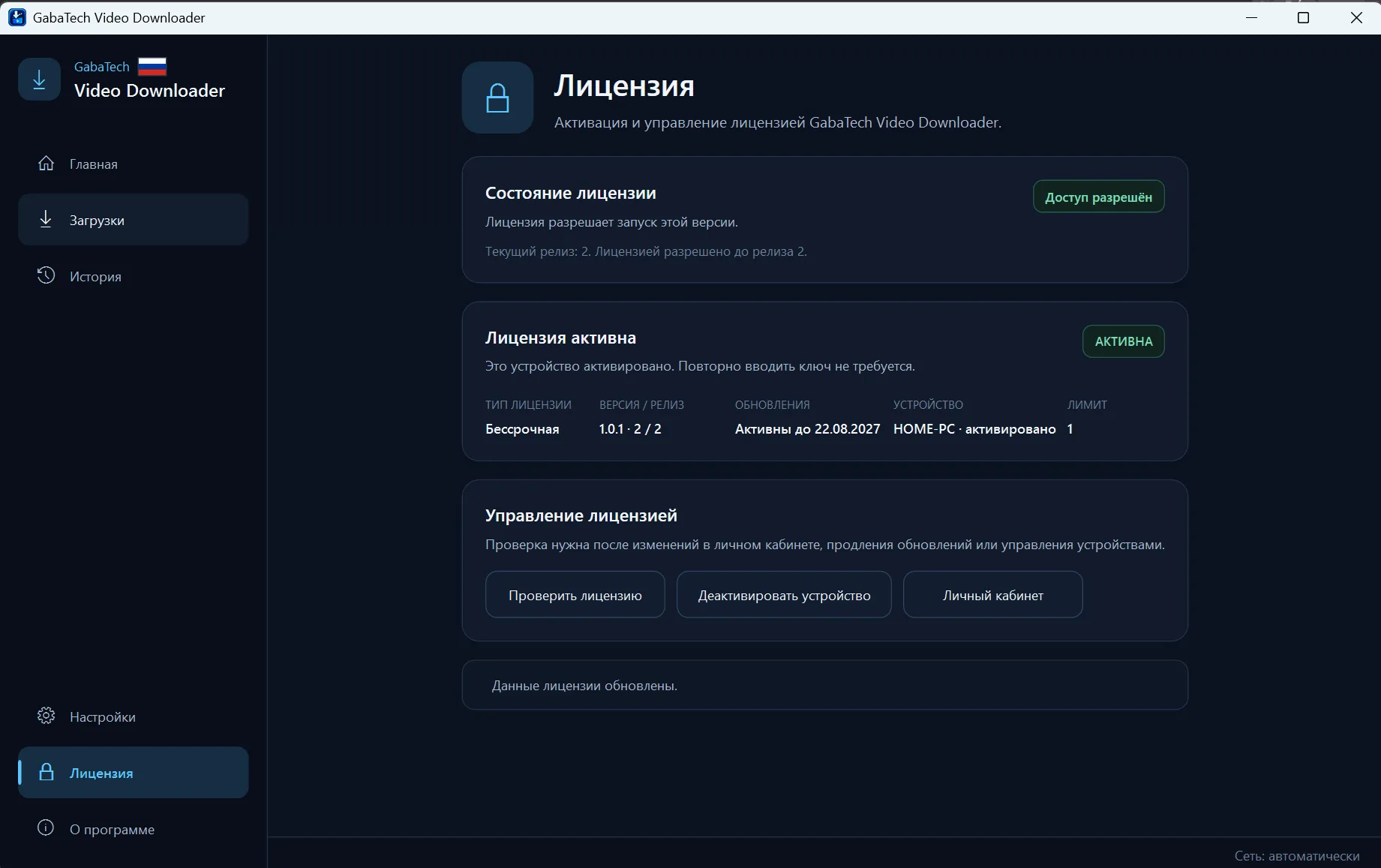Image resolution: width=1381 pixels, height=868 pixels.
Task: Select the Лицензия sidebar item
Action: pyautogui.click(x=133, y=773)
